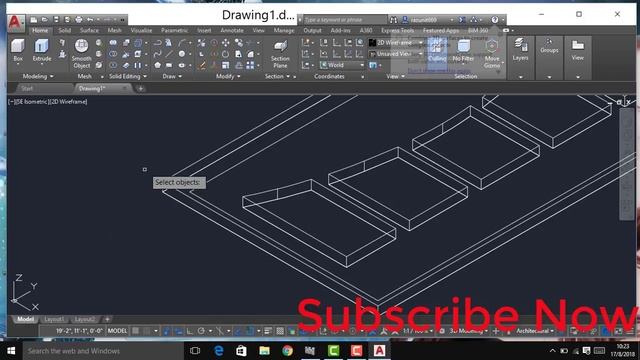This screenshot has height=360, width=640.
Task: Expand the Layers panel button
Action: (520, 58)
